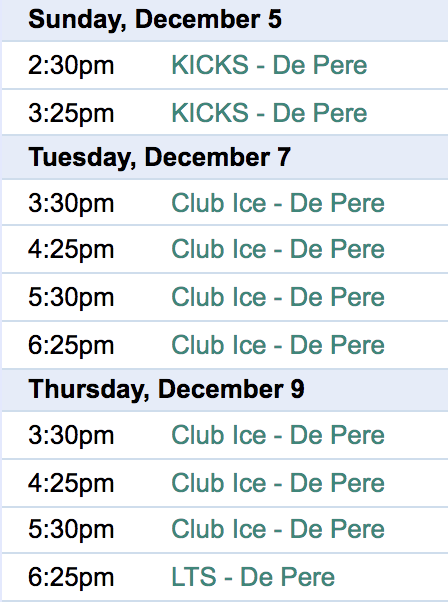Open the Tuesday 3:30pm Club Ice - De Pere event
The width and height of the screenshot is (448, 602).
(278, 203)
